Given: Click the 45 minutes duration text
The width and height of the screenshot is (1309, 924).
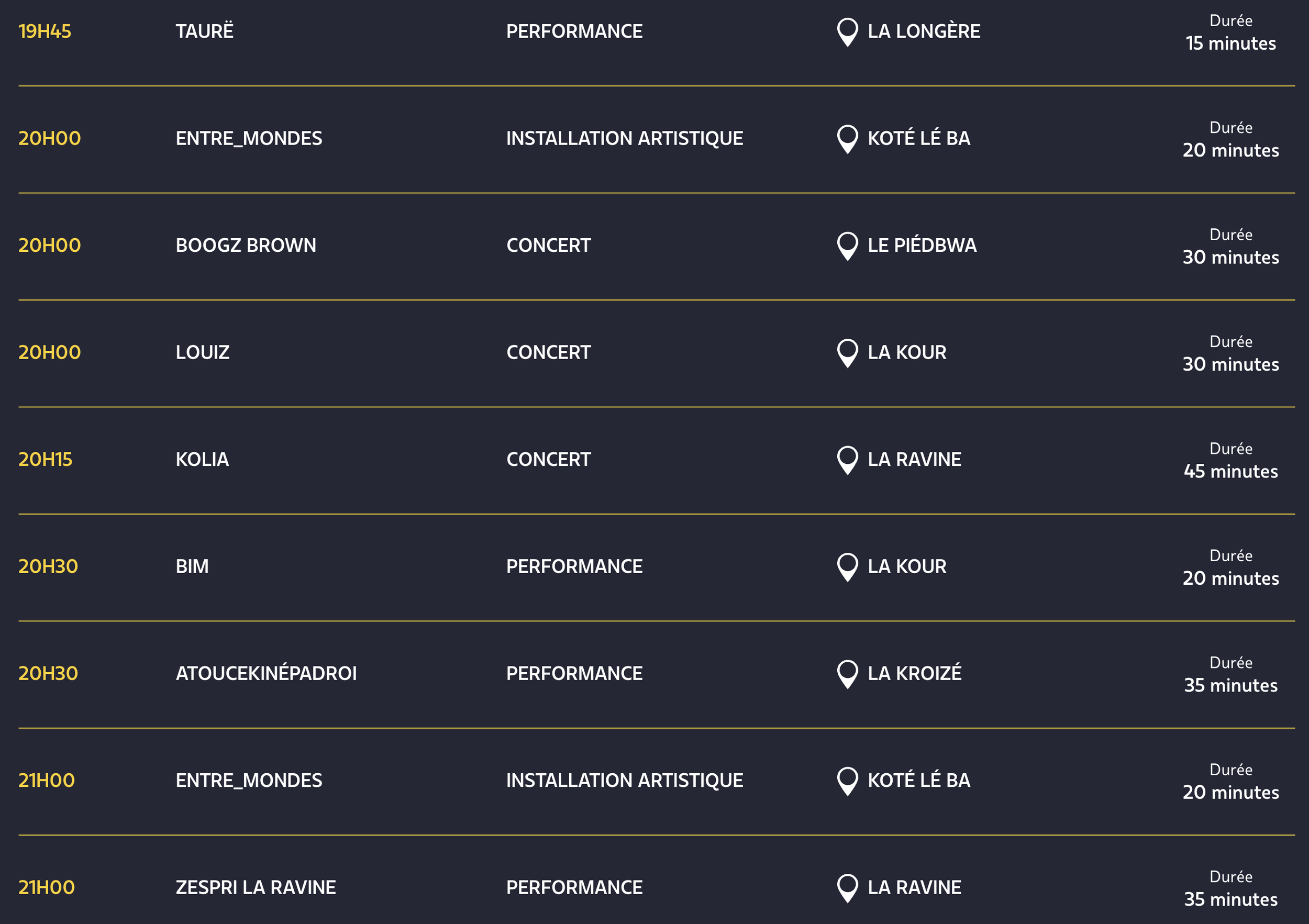Looking at the screenshot, I should click(1230, 471).
